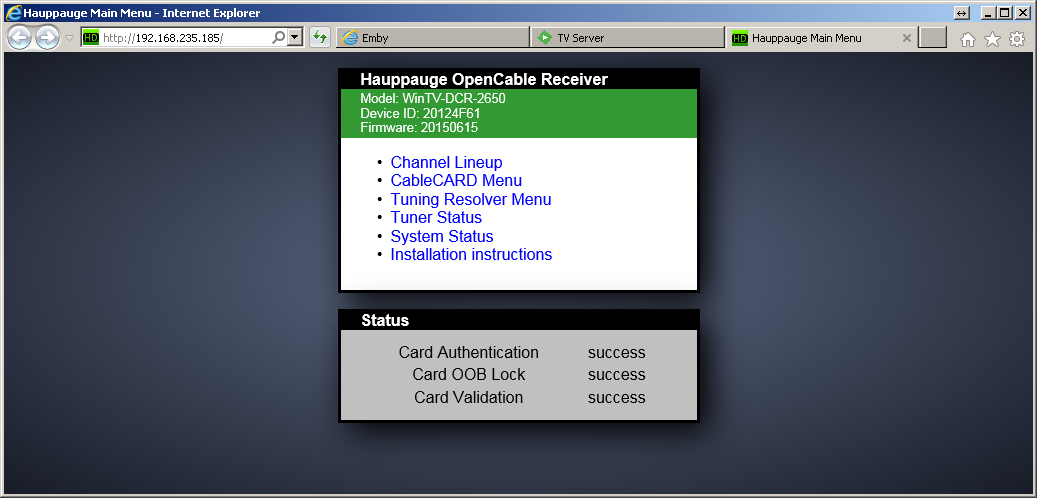Click the success value for Card Authentication
1037x498 pixels.
616,353
